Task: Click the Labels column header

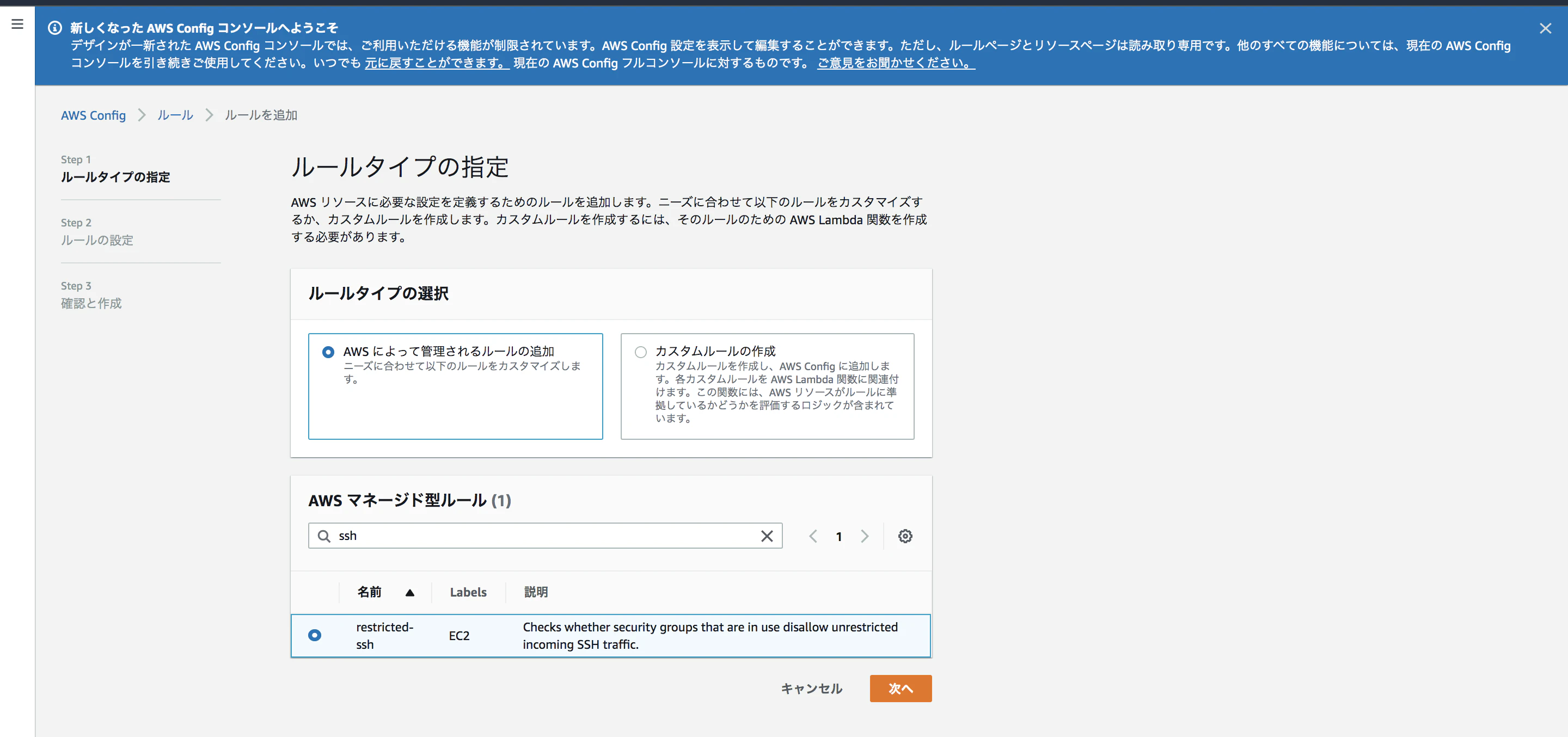Action: 468,592
